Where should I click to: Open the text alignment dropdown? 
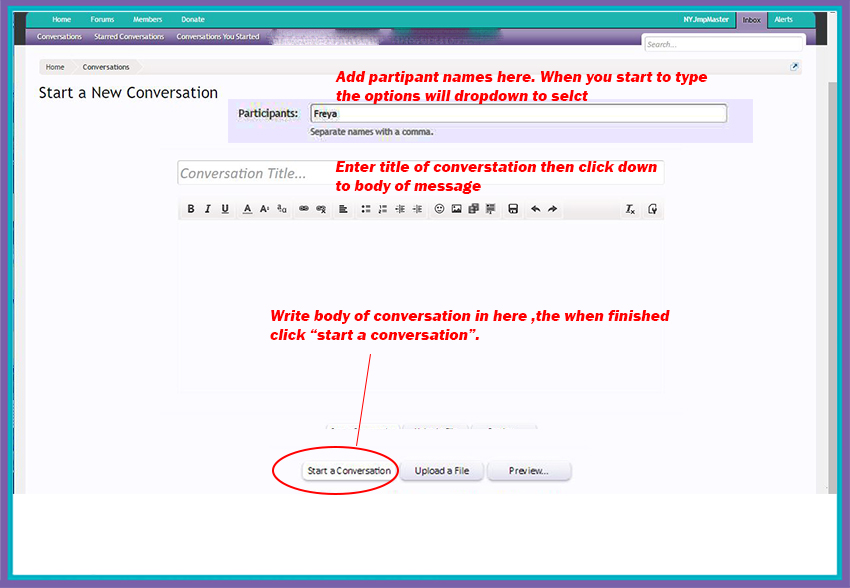coord(342,209)
